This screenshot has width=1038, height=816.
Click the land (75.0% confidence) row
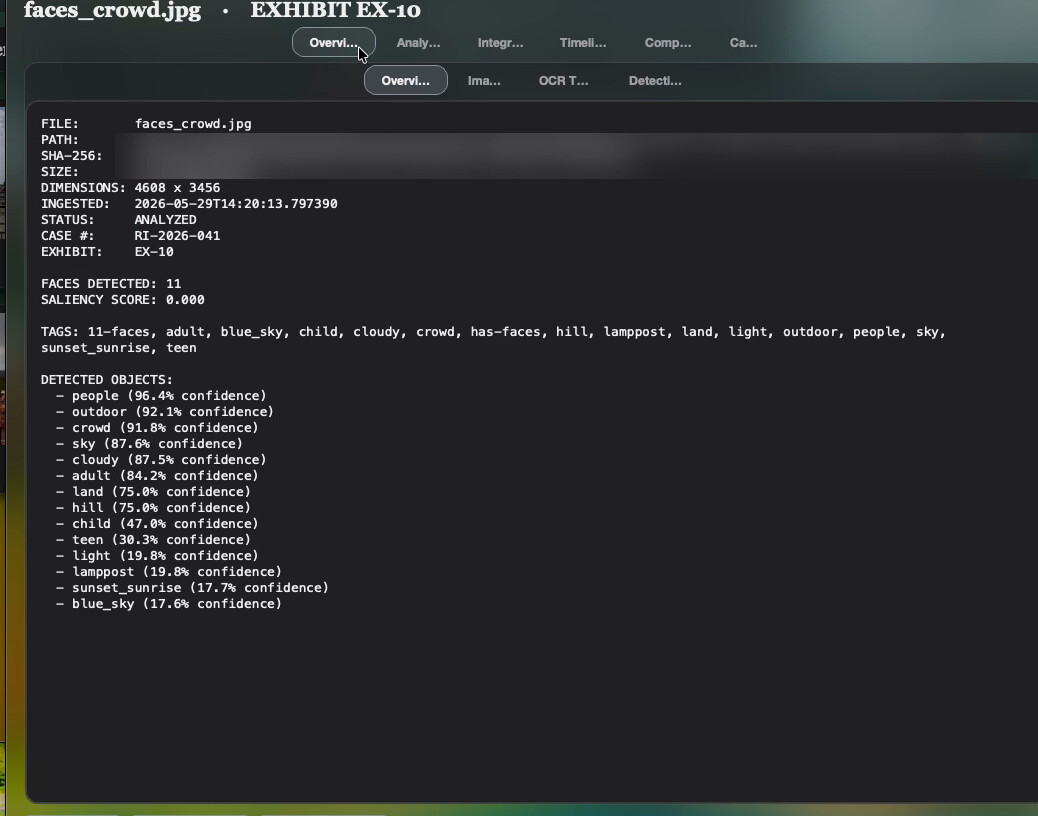[153, 492]
